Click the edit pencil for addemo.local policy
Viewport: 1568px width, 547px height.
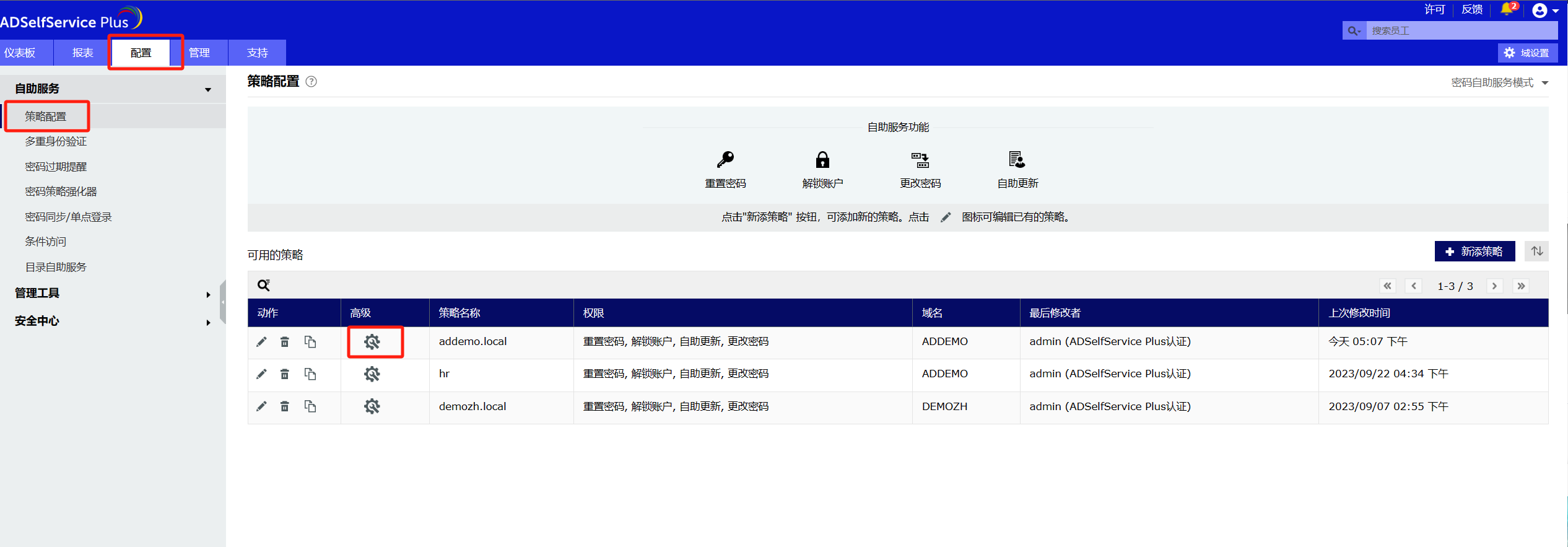(261, 342)
